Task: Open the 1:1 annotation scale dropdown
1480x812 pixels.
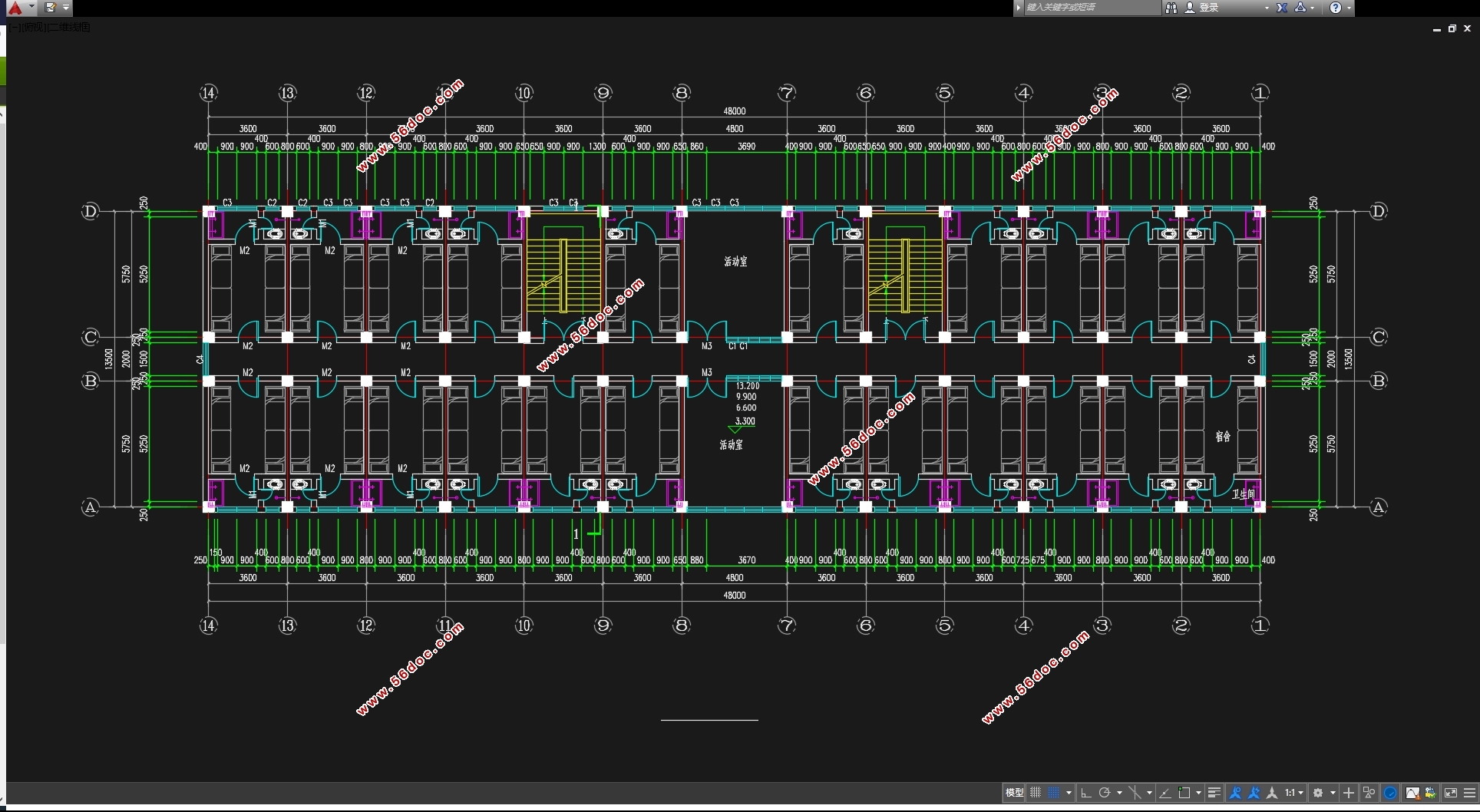Action: click(x=1294, y=793)
